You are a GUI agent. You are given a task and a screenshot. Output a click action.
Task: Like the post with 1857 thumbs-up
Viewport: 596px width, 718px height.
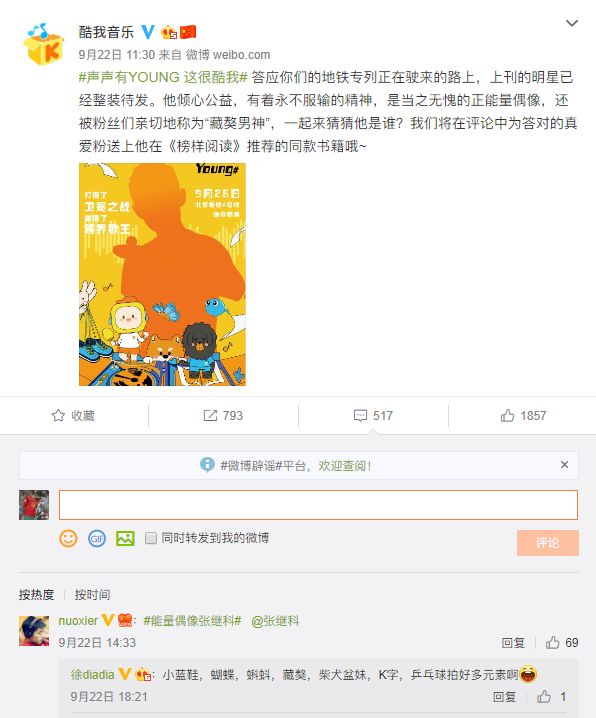523,416
